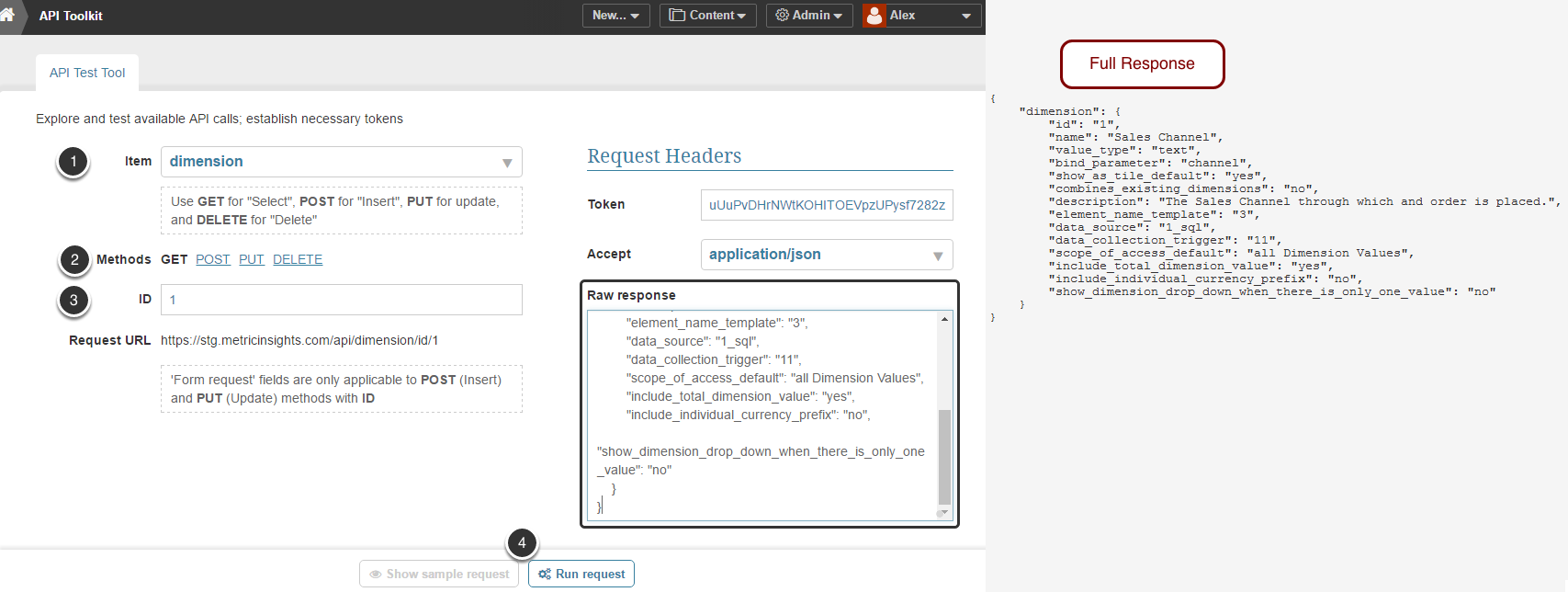This screenshot has height=592, width=1568.
Task: Click inside the Raw response text area
Action: tap(762, 416)
